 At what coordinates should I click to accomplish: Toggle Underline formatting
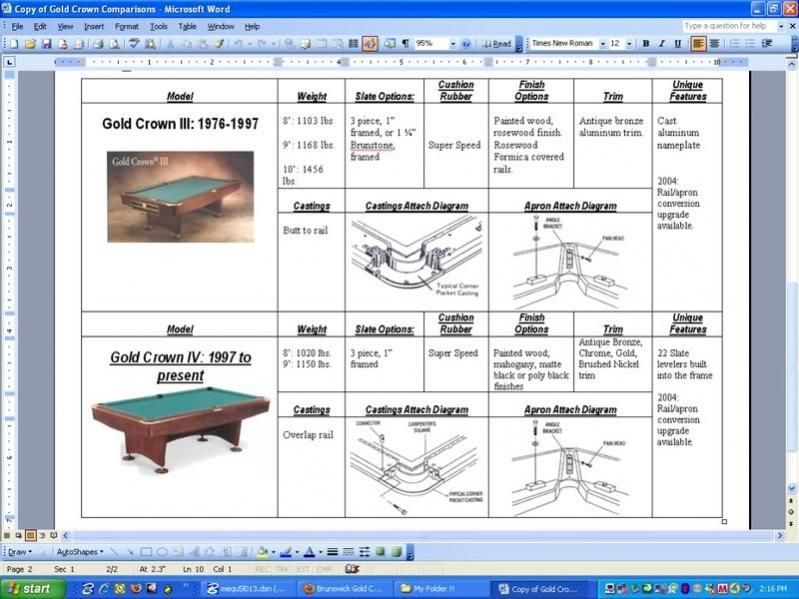click(678, 44)
